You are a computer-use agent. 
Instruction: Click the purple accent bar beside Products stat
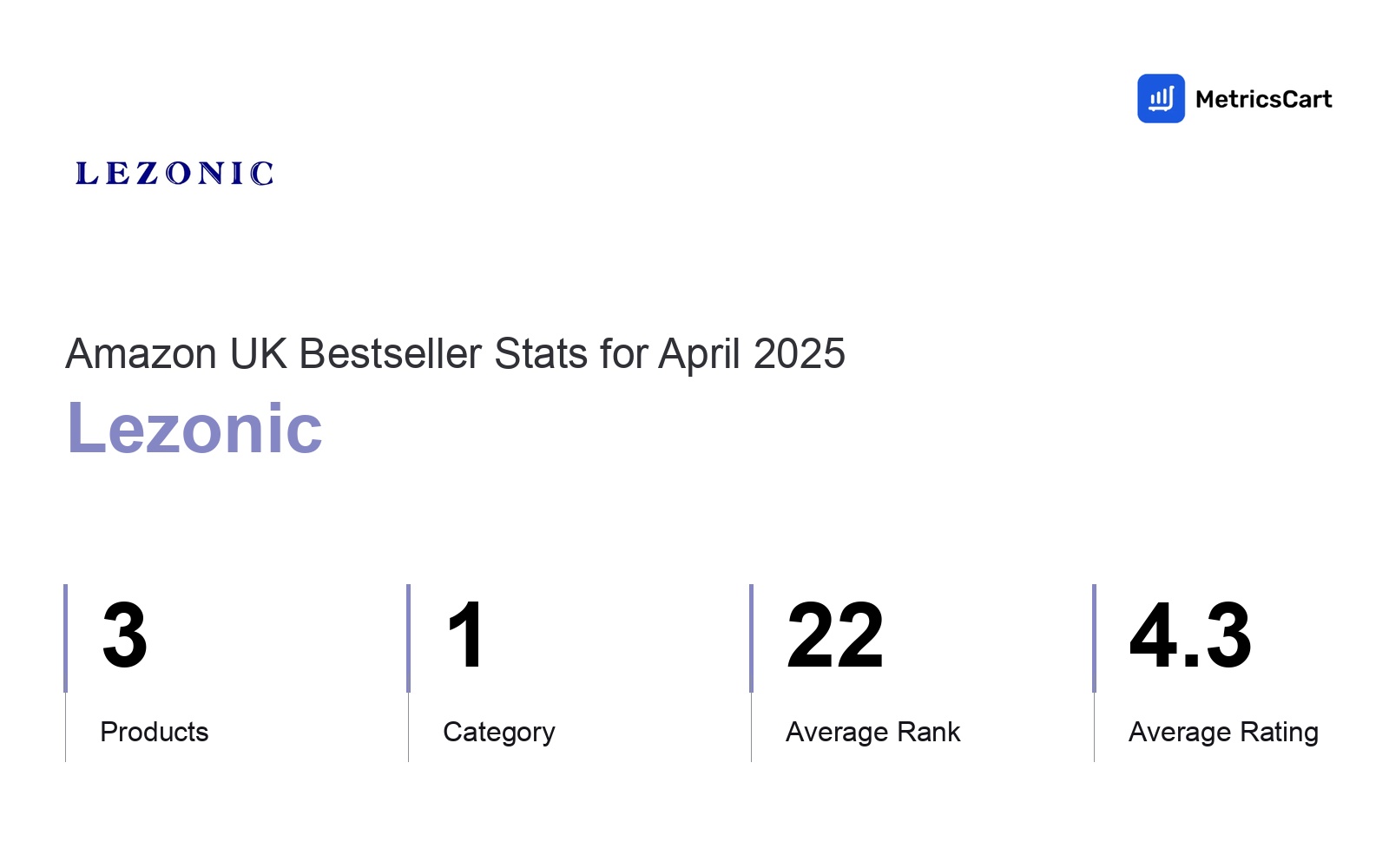(x=65, y=638)
